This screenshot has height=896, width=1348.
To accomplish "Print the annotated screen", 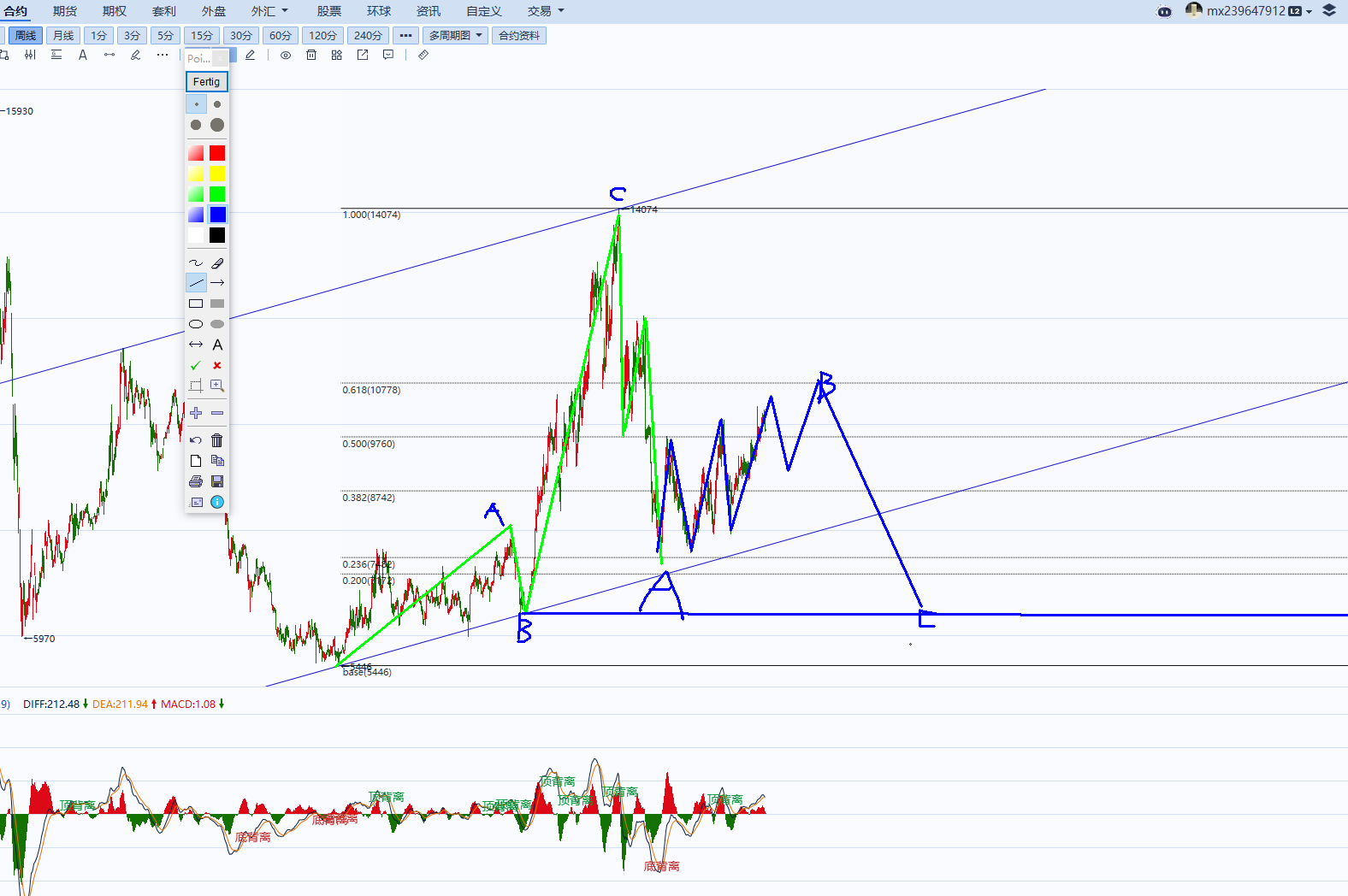I will point(196,481).
